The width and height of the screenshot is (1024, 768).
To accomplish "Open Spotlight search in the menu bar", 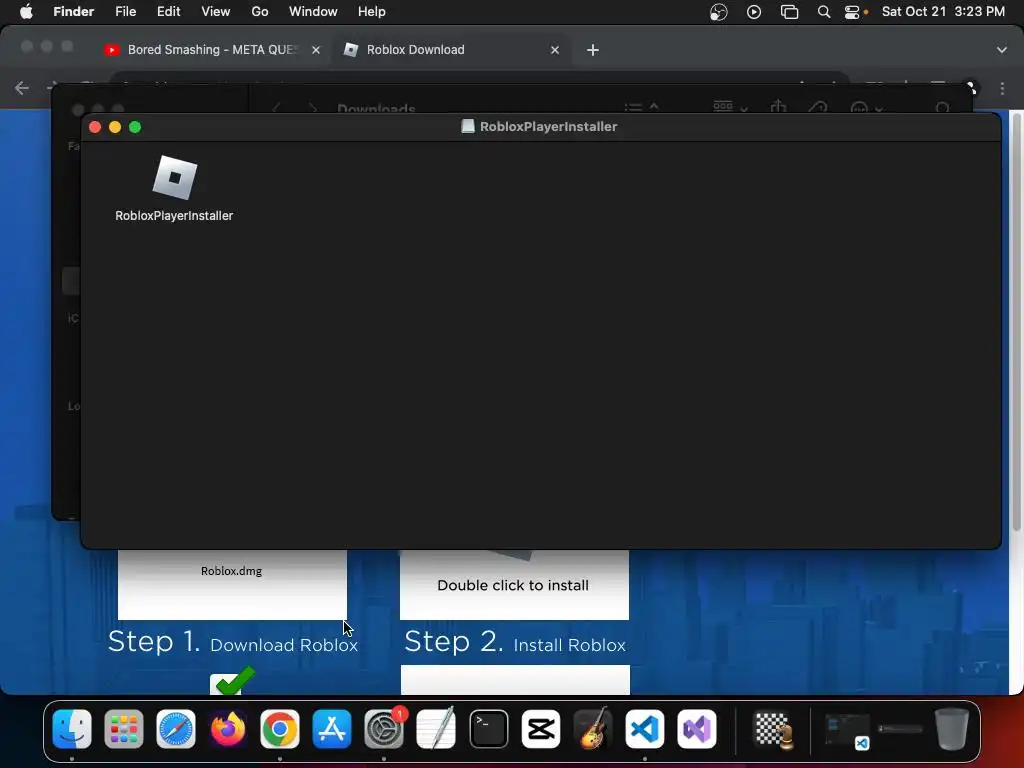I will pyautogui.click(x=824, y=12).
